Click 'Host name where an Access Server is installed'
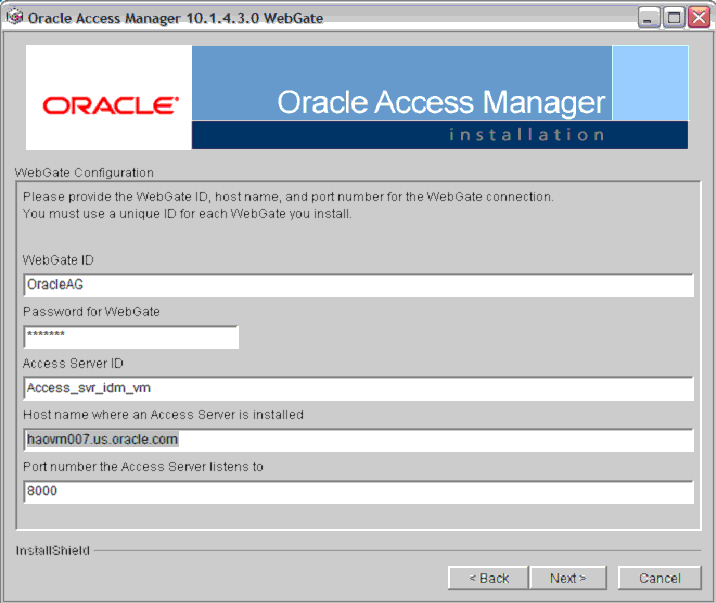The width and height of the screenshot is (716, 603). pyautogui.click(x=163, y=414)
